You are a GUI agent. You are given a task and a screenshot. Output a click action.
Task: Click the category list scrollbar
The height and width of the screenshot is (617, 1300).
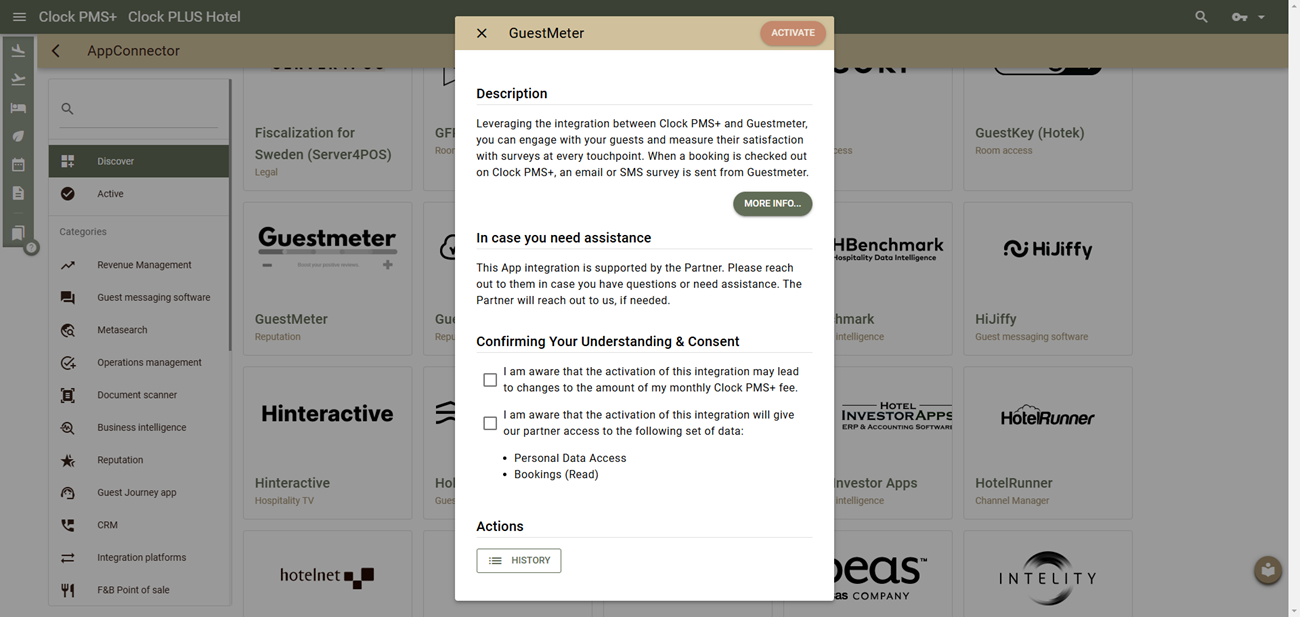coord(230,215)
